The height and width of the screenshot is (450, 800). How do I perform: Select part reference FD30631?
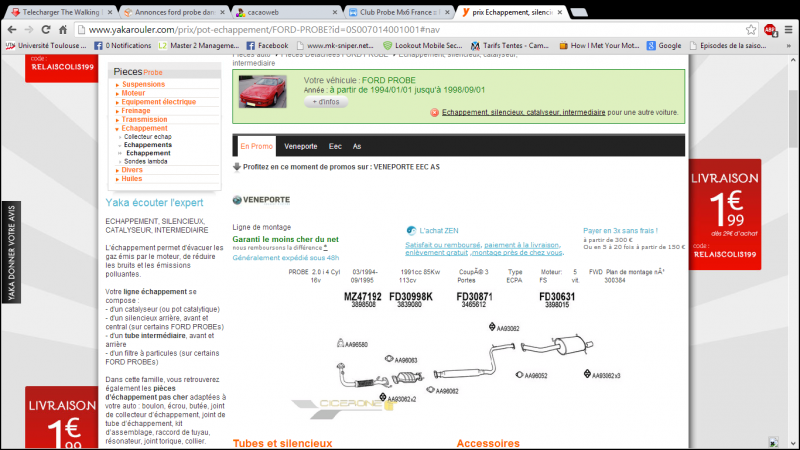coord(557,297)
